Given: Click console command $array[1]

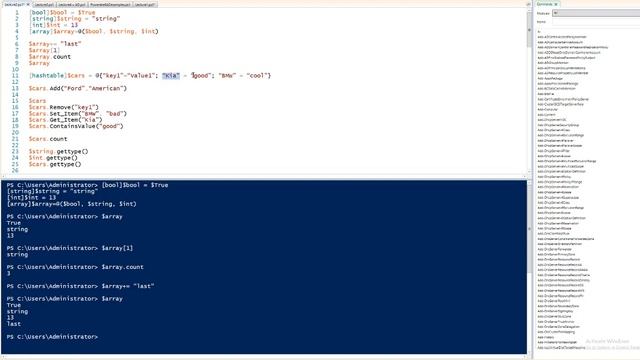Looking at the screenshot, I should pyautogui.click(x=117, y=248).
